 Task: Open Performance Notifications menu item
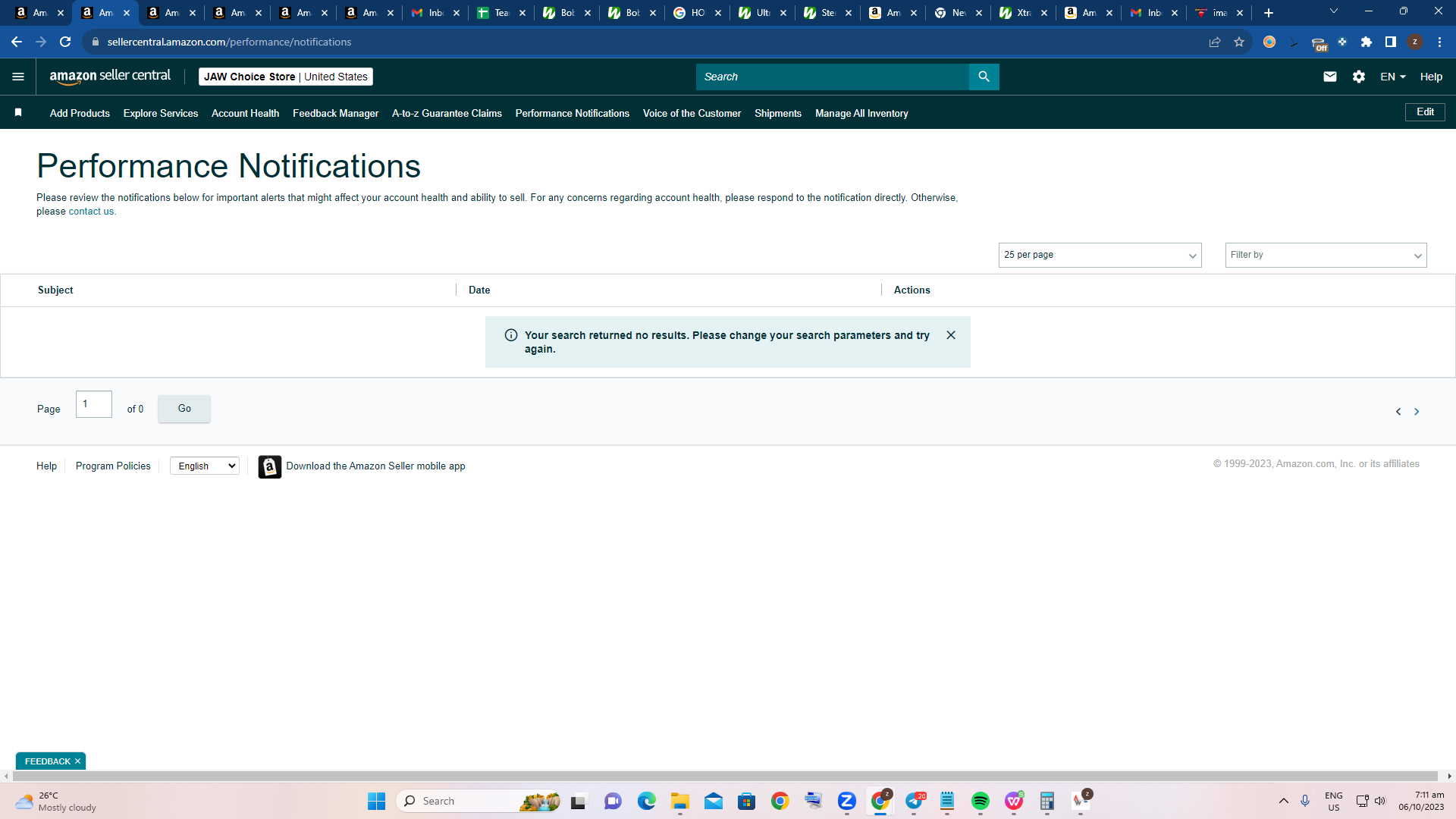click(x=573, y=113)
